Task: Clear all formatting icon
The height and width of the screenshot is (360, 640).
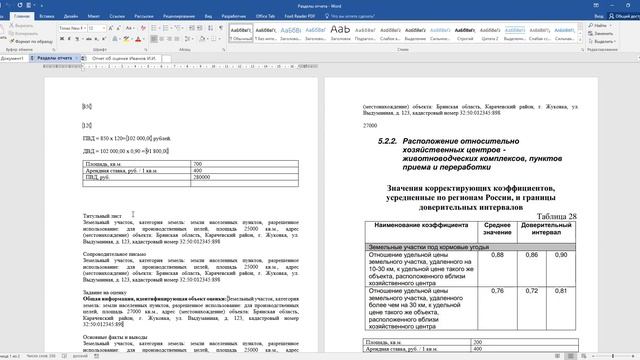Action: 143,28
